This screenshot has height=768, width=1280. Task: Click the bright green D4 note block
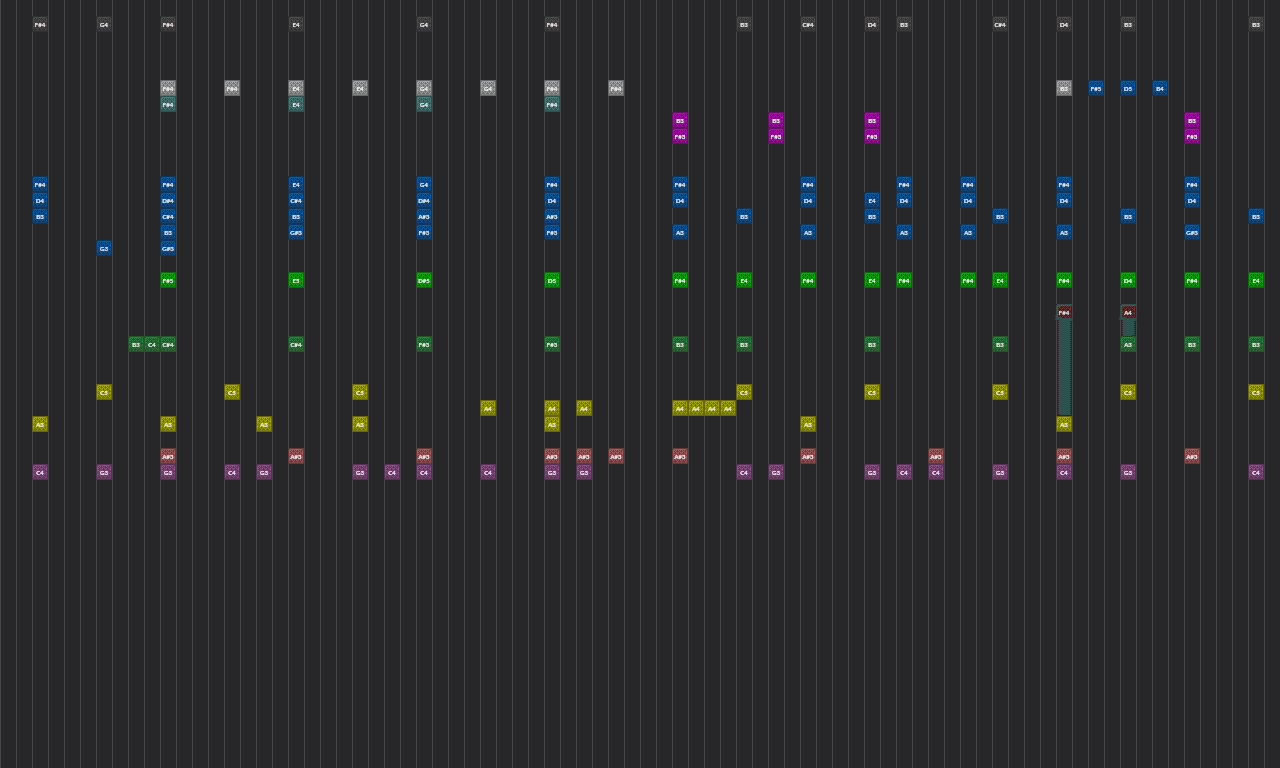(x=1128, y=280)
